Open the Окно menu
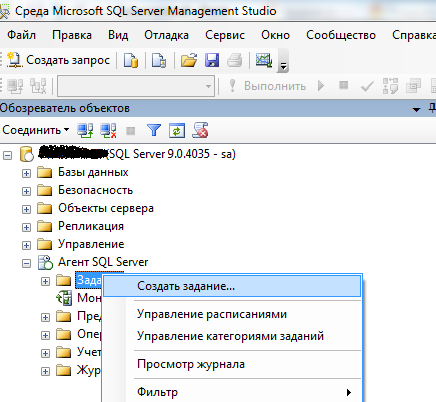 tap(275, 35)
